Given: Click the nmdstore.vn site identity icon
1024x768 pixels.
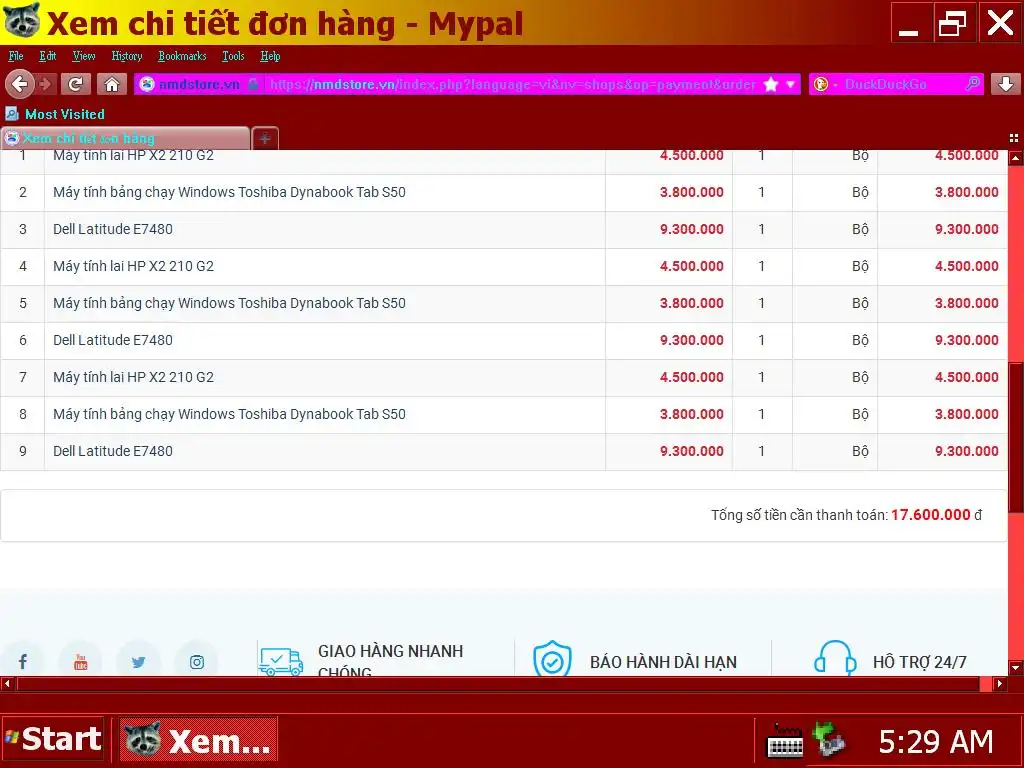Looking at the screenshot, I should (148, 84).
